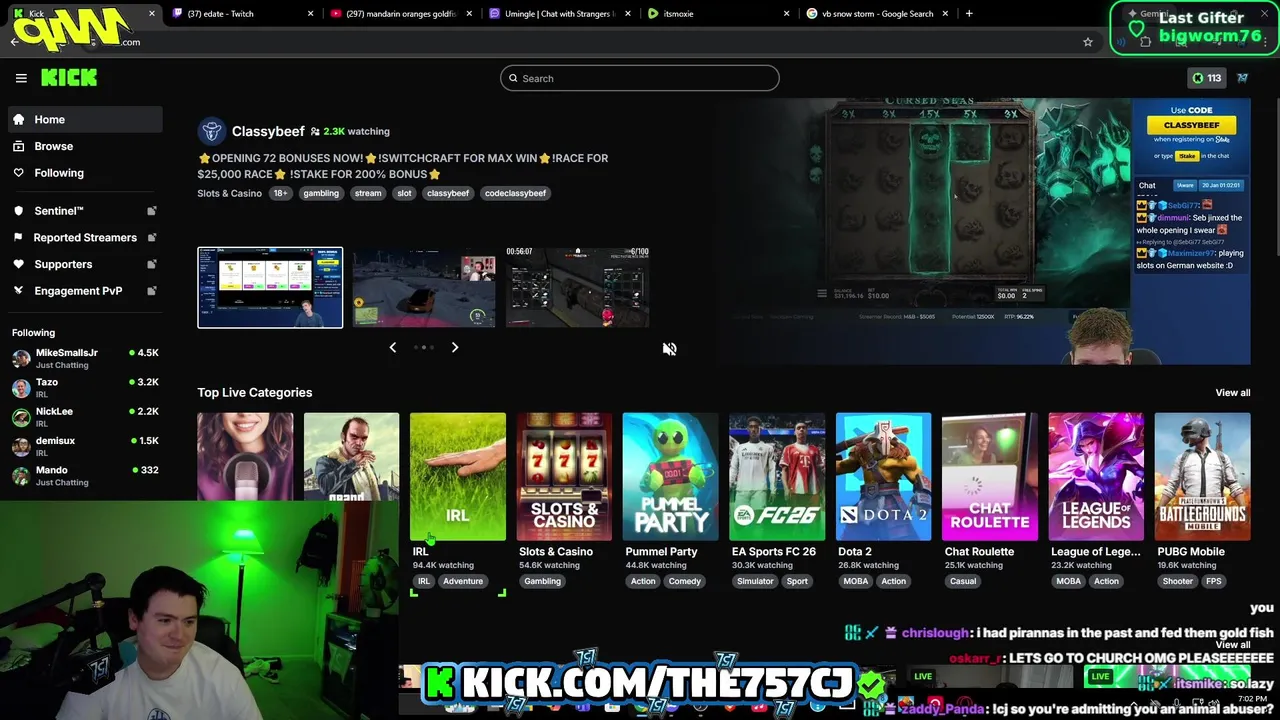Click the user avatar icon beside the 113 badge
The height and width of the screenshot is (720, 1280).
tap(1243, 78)
